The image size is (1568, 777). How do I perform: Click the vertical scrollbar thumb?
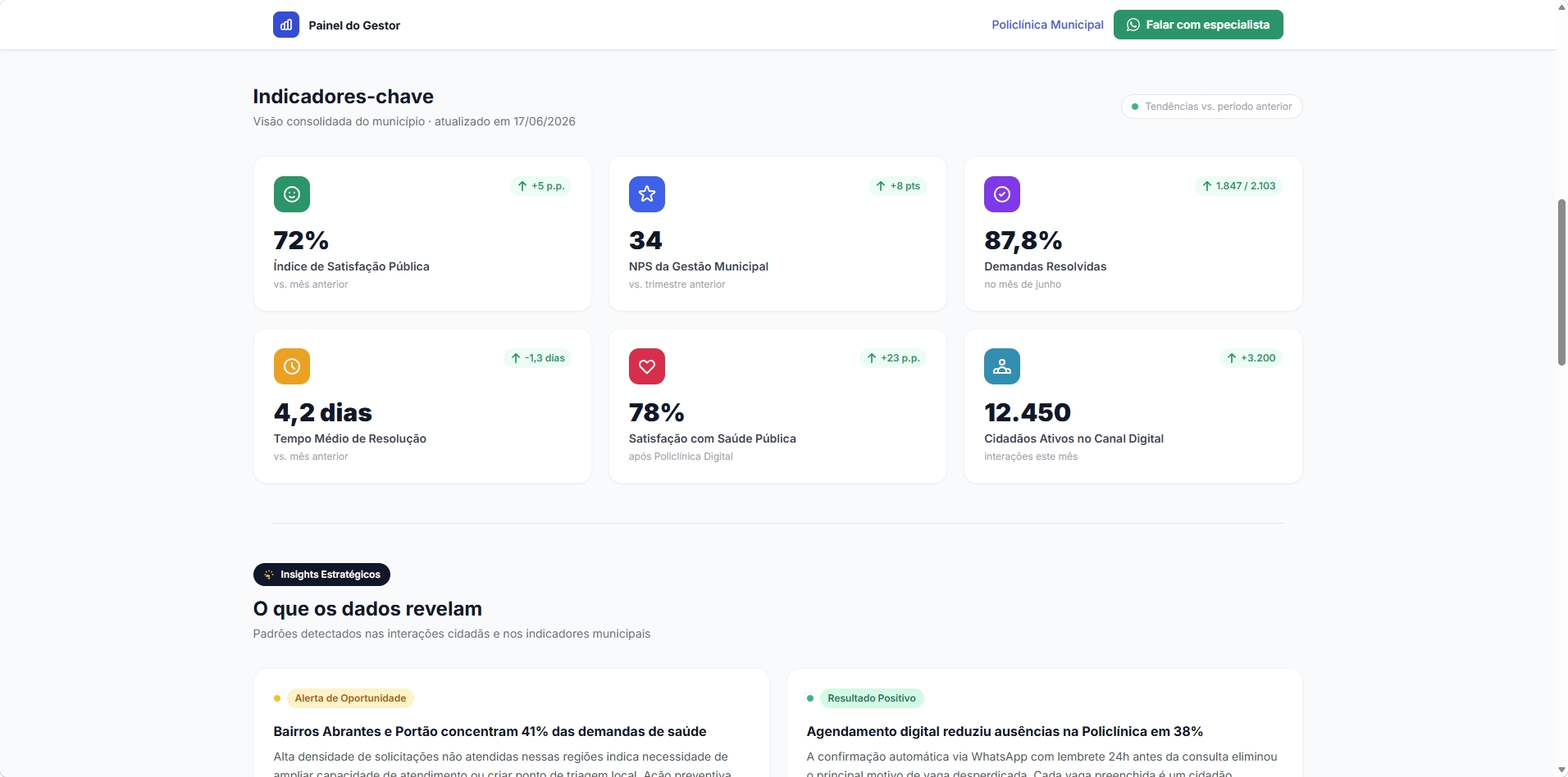pyautogui.click(x=1561, y=282)
